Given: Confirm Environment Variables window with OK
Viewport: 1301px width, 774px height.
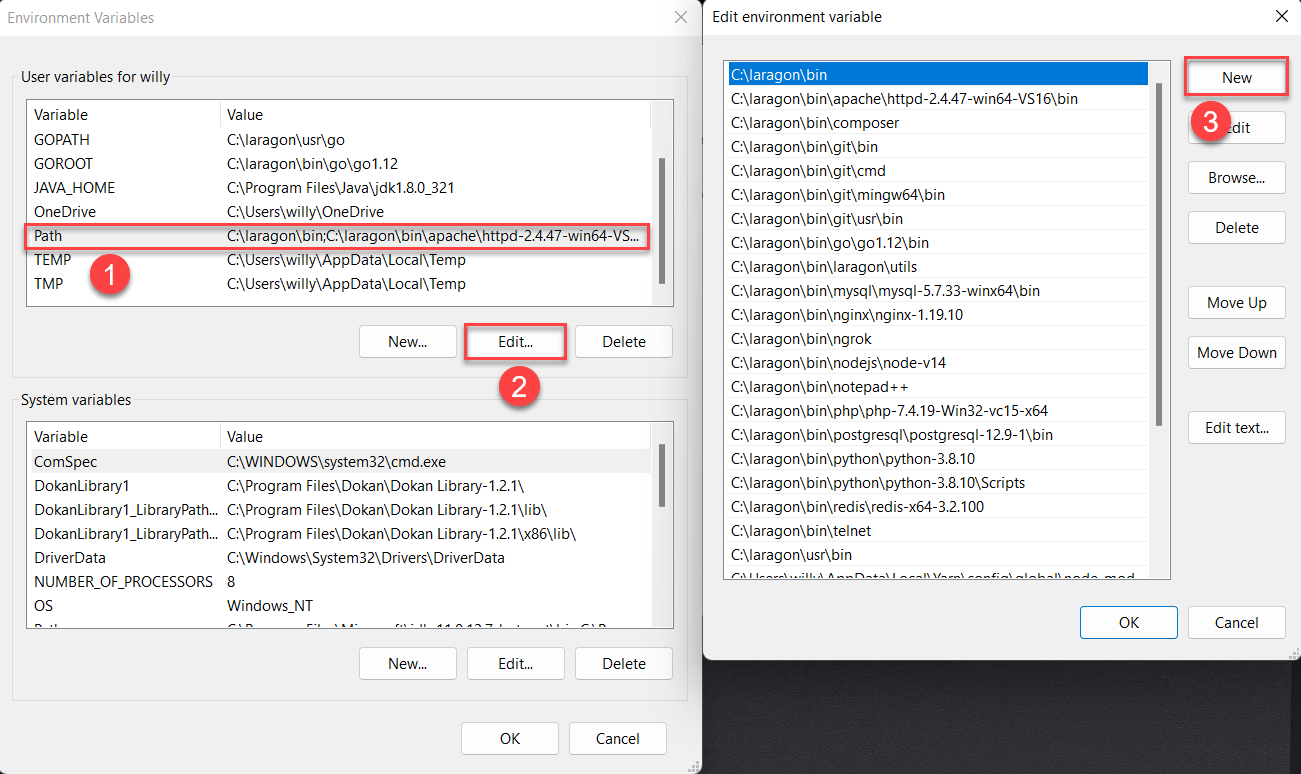Looking at the screenshot, I should pyautogui.click(x=510, y=739).
